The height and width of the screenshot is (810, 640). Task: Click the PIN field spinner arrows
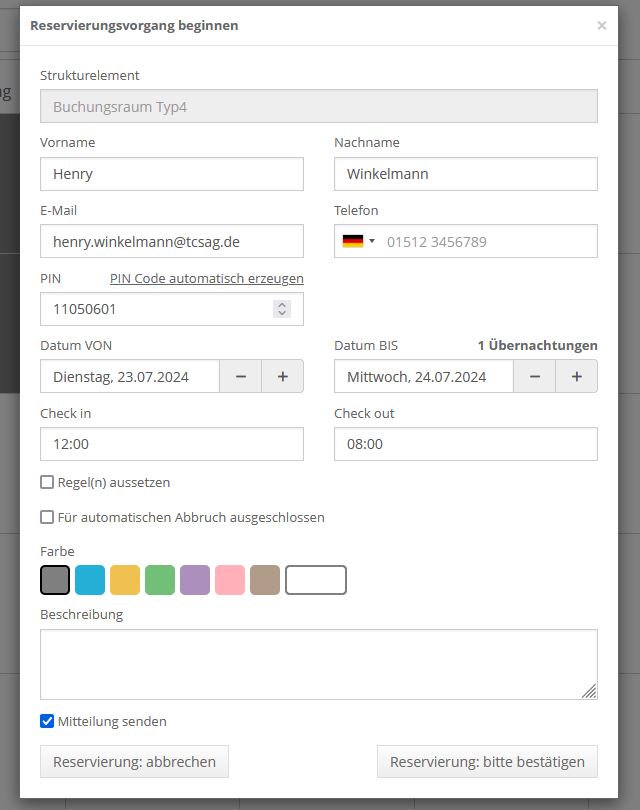pyautogui.click(x=282, y=309)
